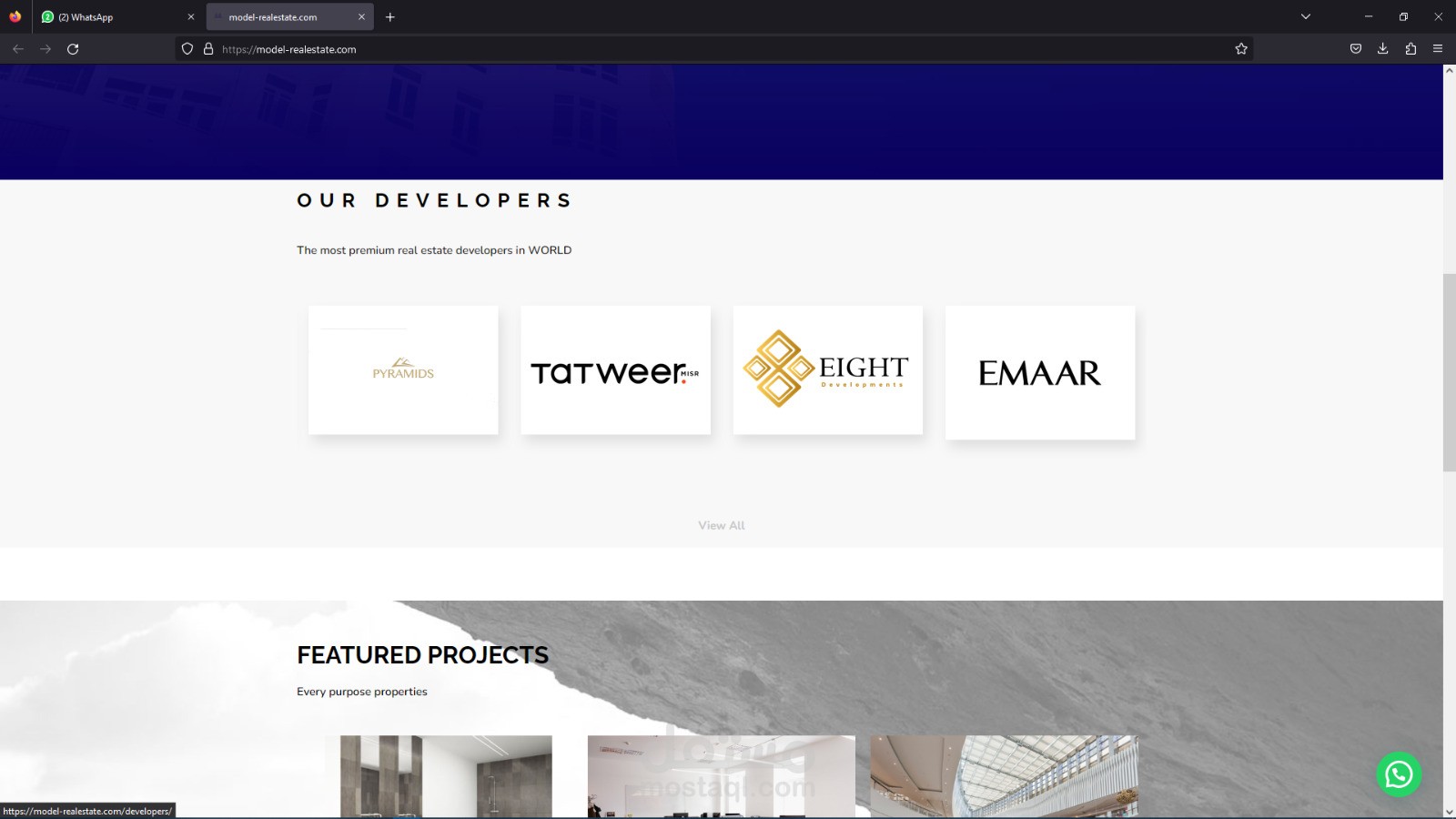Open the tracking protection shield icon

(x=187, y=49)
